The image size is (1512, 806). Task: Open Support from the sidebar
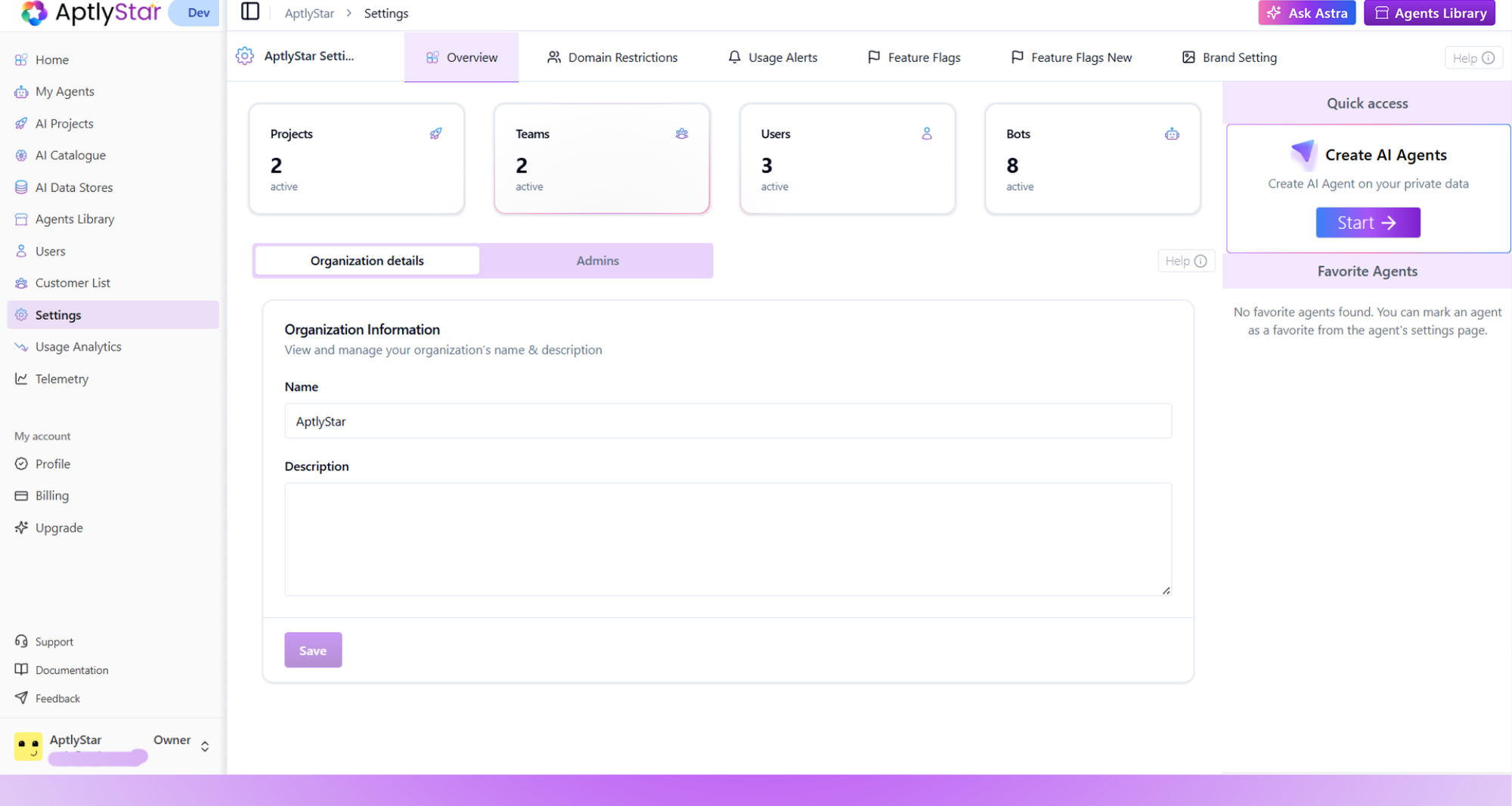pos(53,641)
